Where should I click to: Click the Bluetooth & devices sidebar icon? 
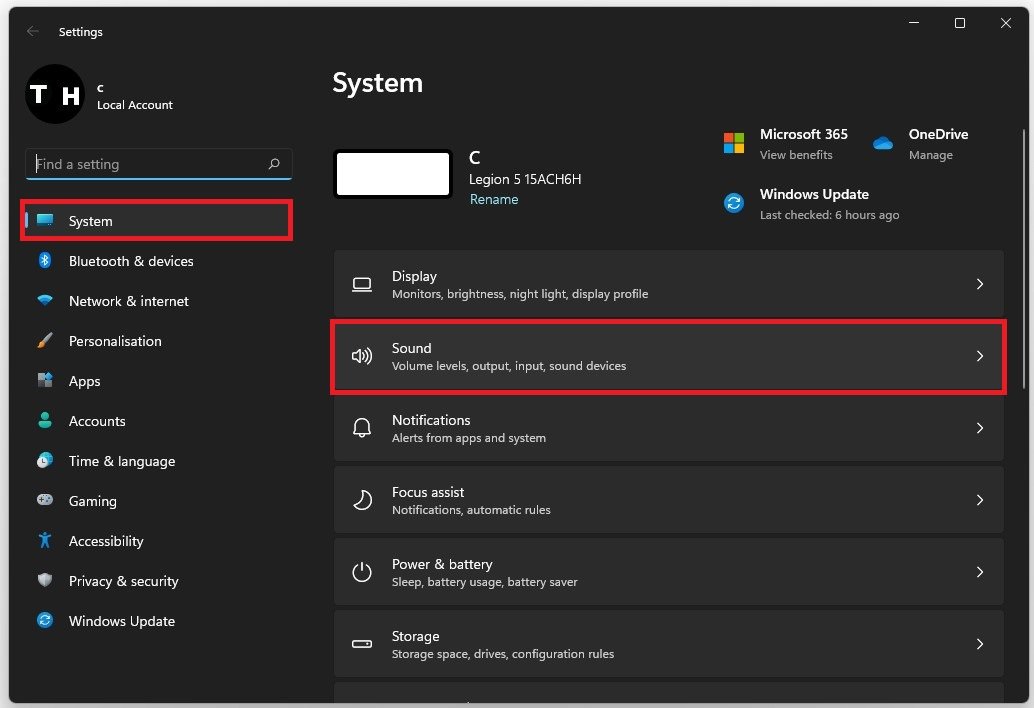(x=45, y=261)
